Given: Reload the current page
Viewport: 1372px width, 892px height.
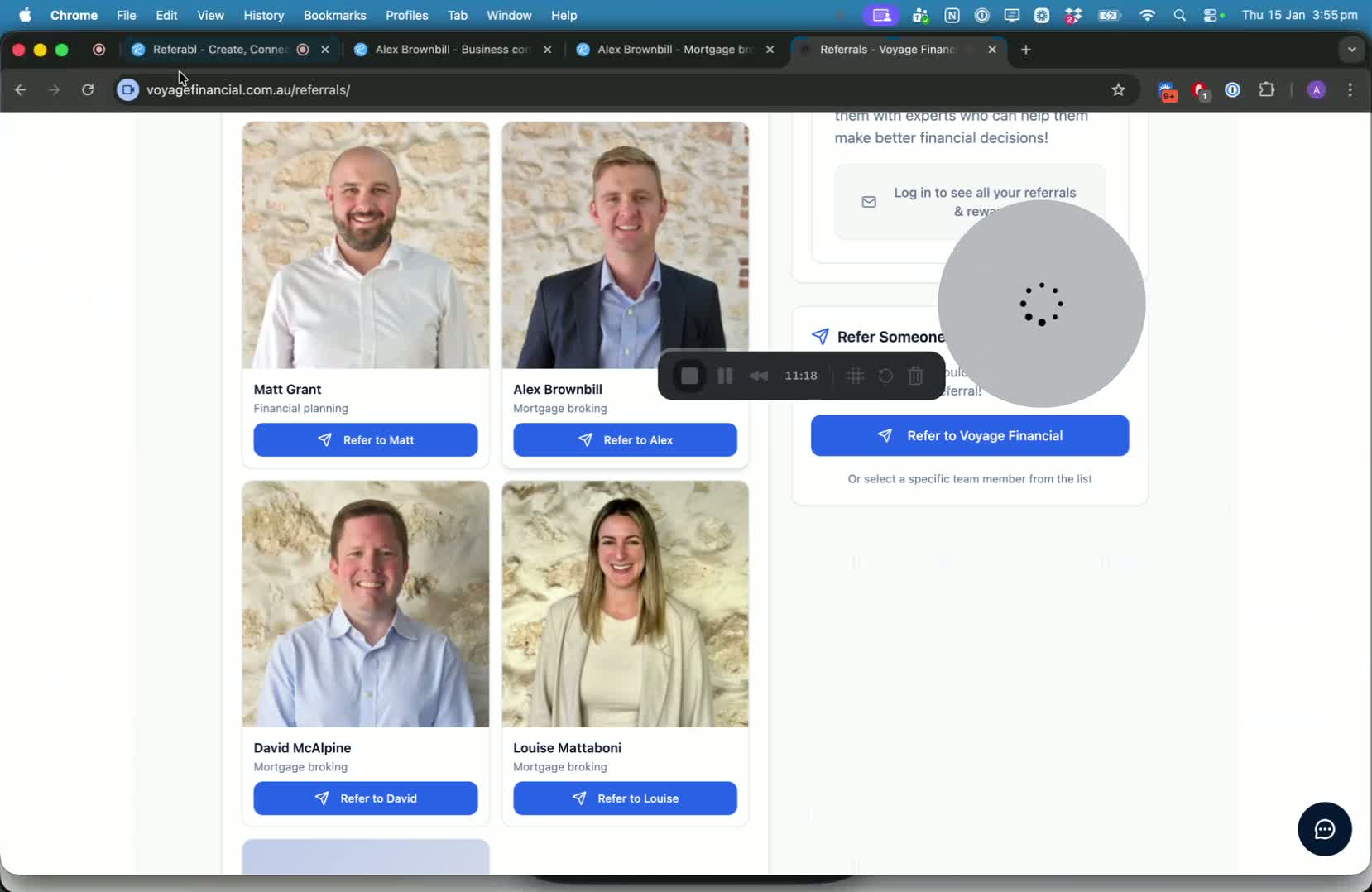Looking at the screenshot, I should pyautogui.click(x=88, y=89).
